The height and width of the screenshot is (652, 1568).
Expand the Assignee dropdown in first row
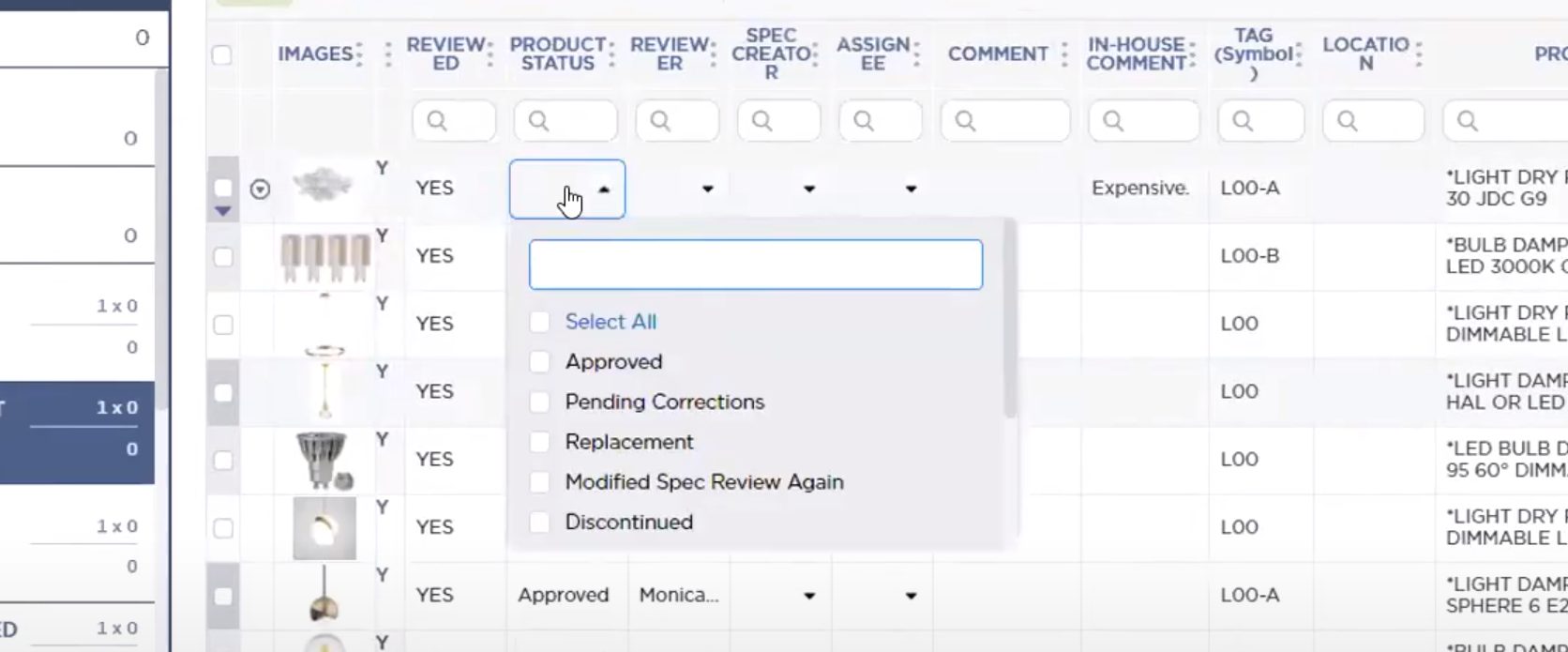coord(910,190)
